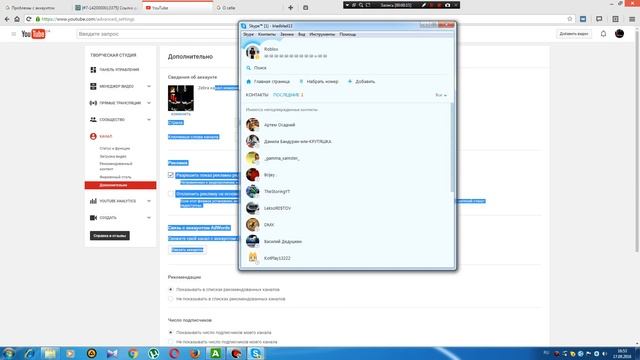Select Показывать в списках рекомендованных каналов
The image size is (640, 360).
coord(171,289)
